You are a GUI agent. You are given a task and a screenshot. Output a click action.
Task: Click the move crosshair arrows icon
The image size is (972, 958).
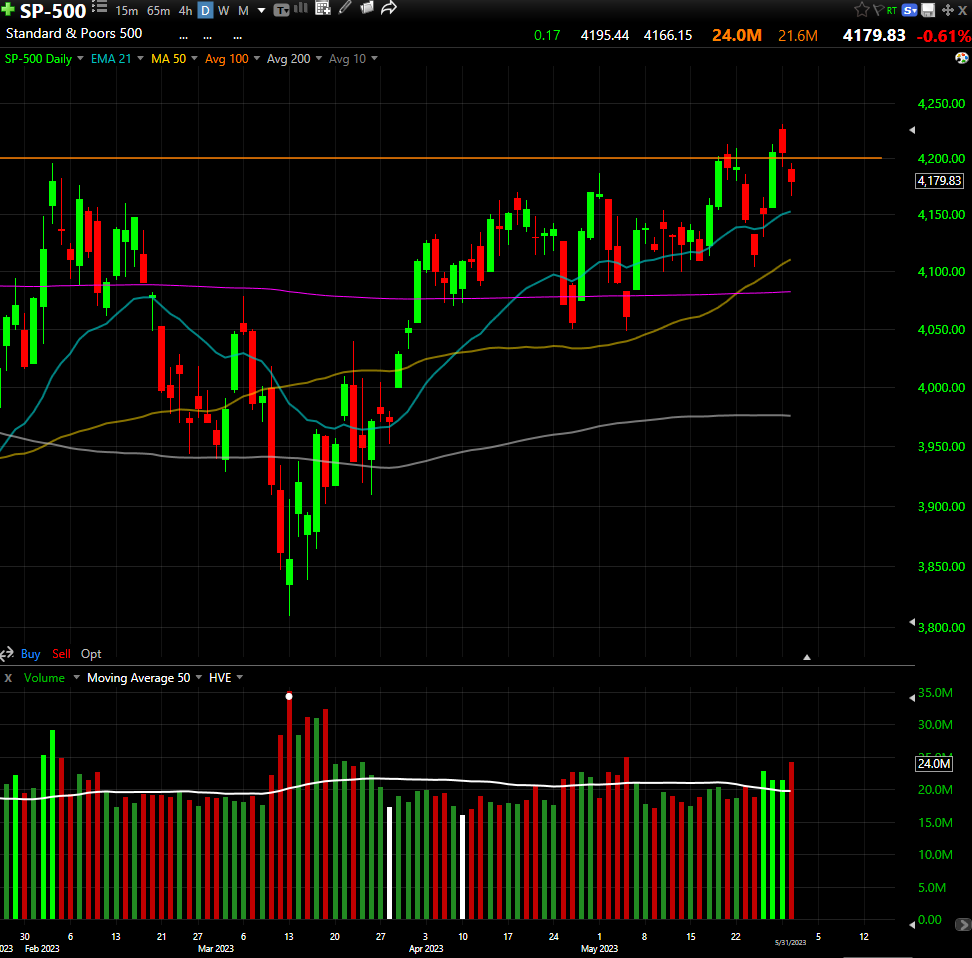(947, 10)
